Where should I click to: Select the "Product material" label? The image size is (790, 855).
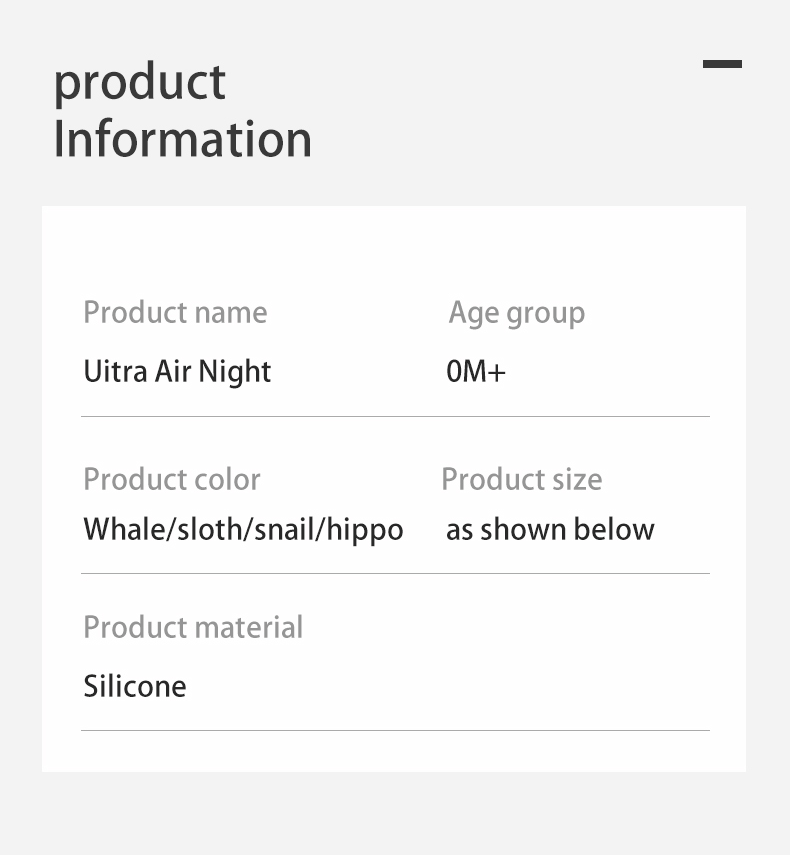pos(193,628)
